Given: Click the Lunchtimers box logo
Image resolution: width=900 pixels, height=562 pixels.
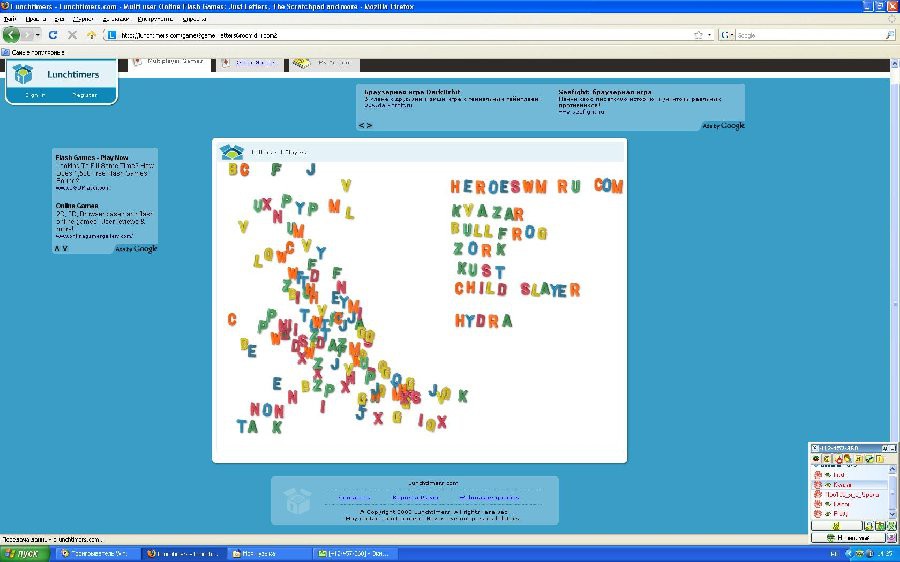Looking at the screenshot, I should point(23,74).
